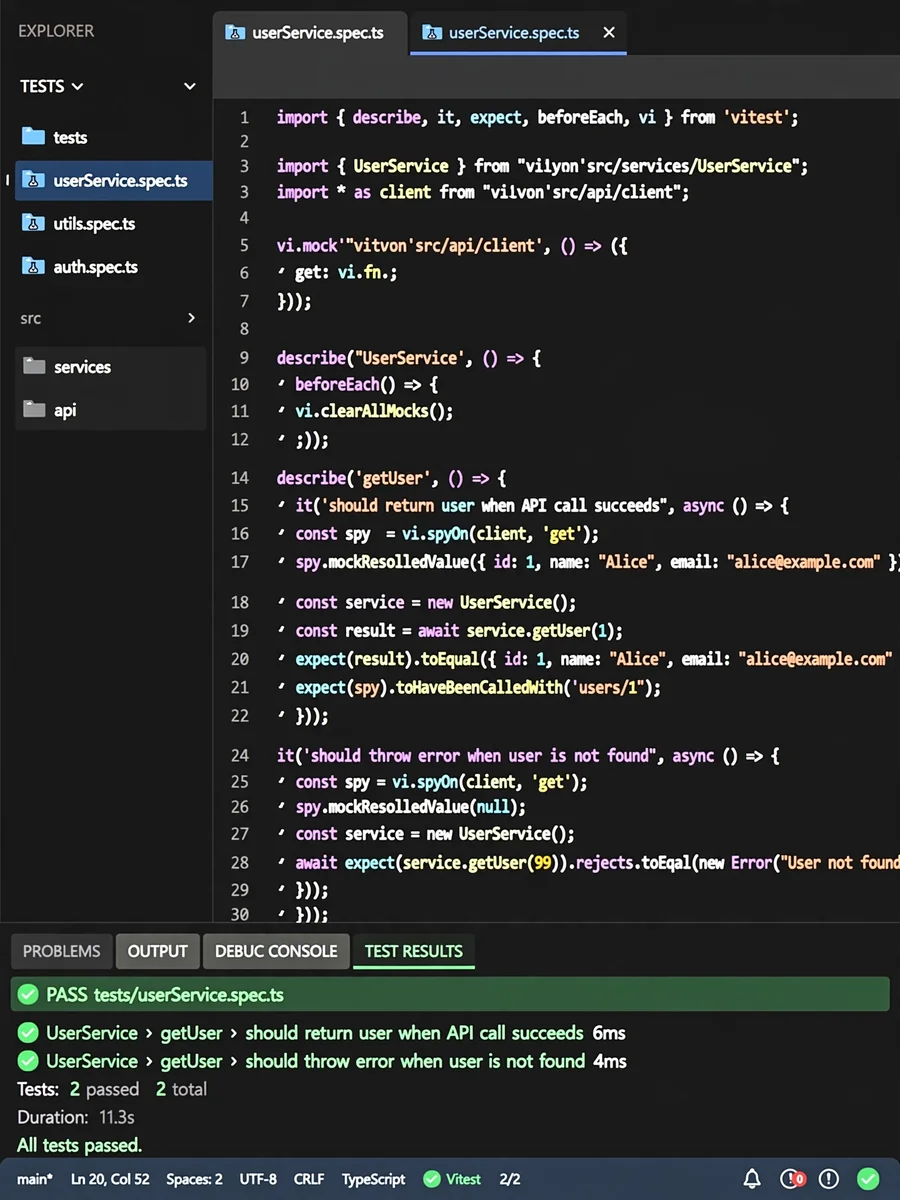Click the error count icon in status bar
The height and width of the screenshot is (1200, 900).
point(793,1178)
